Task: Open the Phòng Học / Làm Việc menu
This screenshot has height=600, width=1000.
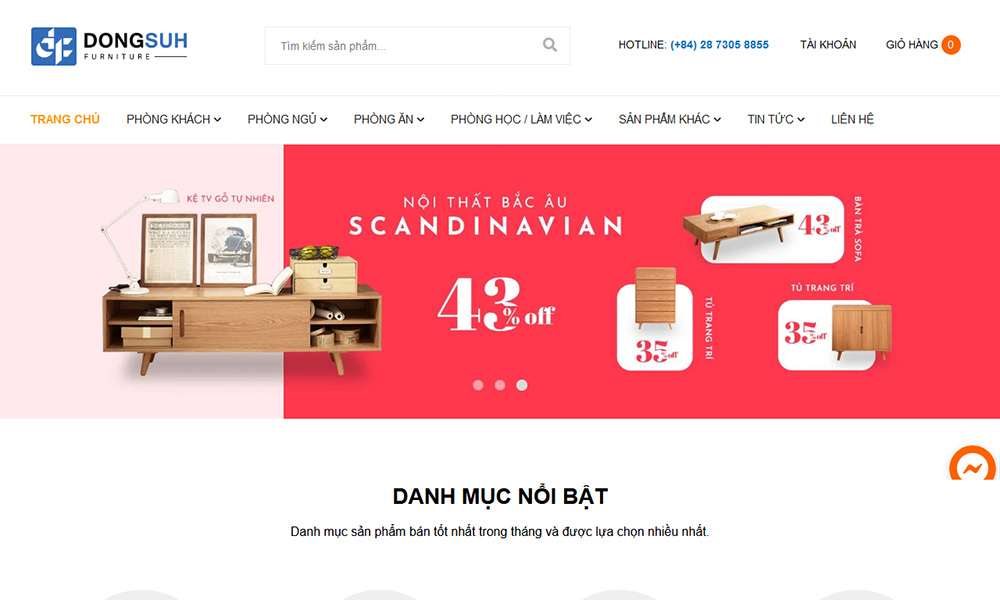Action: (x=521, y=119)
